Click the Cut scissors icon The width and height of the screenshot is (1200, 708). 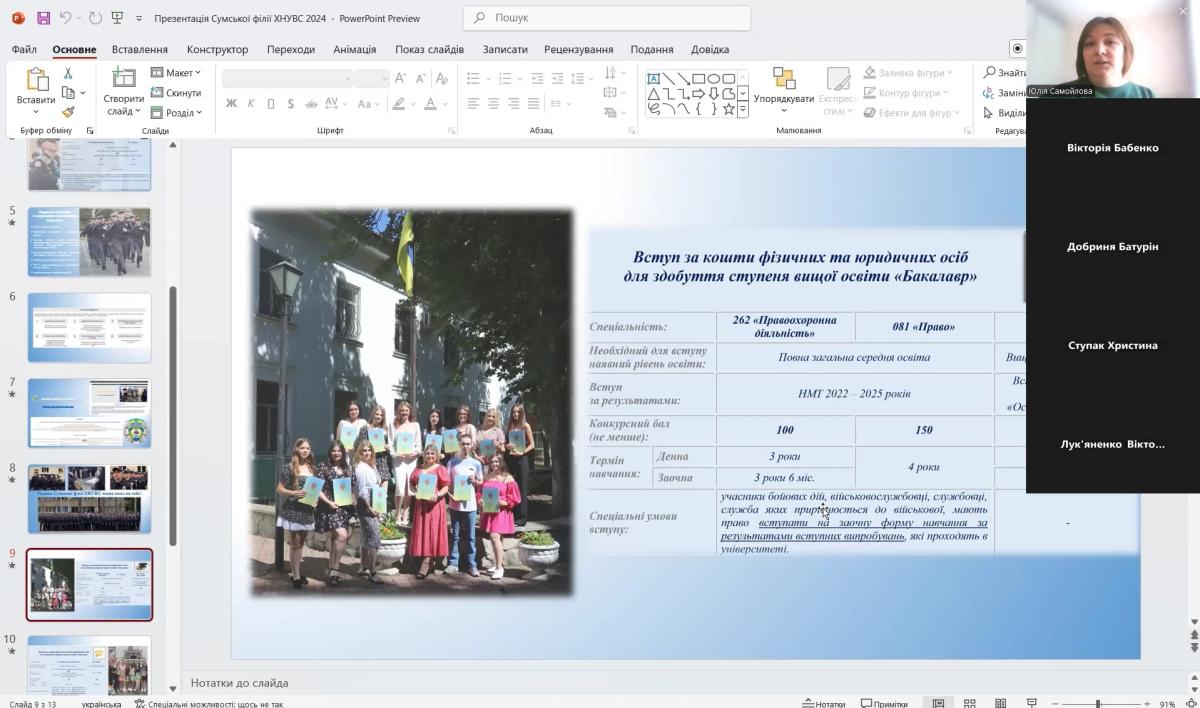pyautogui.click(x=68, y=73)
